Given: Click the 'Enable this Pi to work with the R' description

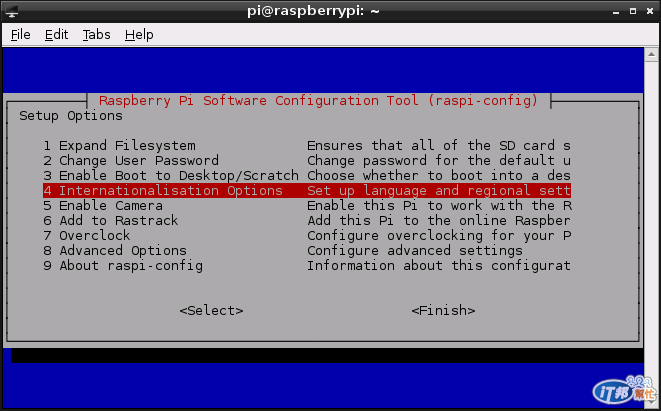Looking at the screenshot, I should (439, 206).
